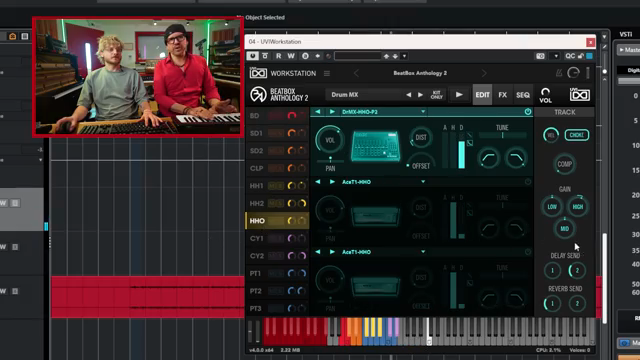Screen dimensions: 640x360
Task: Open the QC quick controls button
Action: (570, 56)
